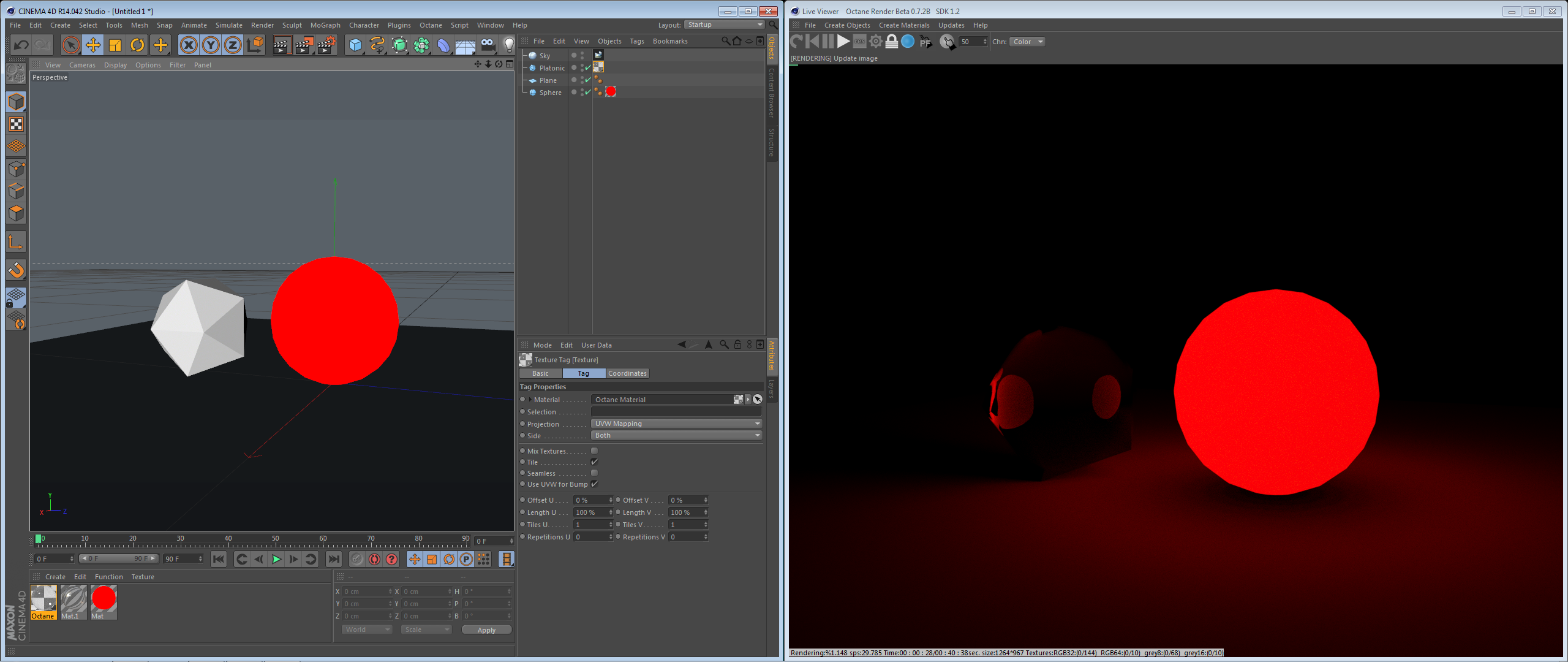Viewport: 1568px width, 662px height.
Task: Click the Scale tool icon
Action: point(115,45)
